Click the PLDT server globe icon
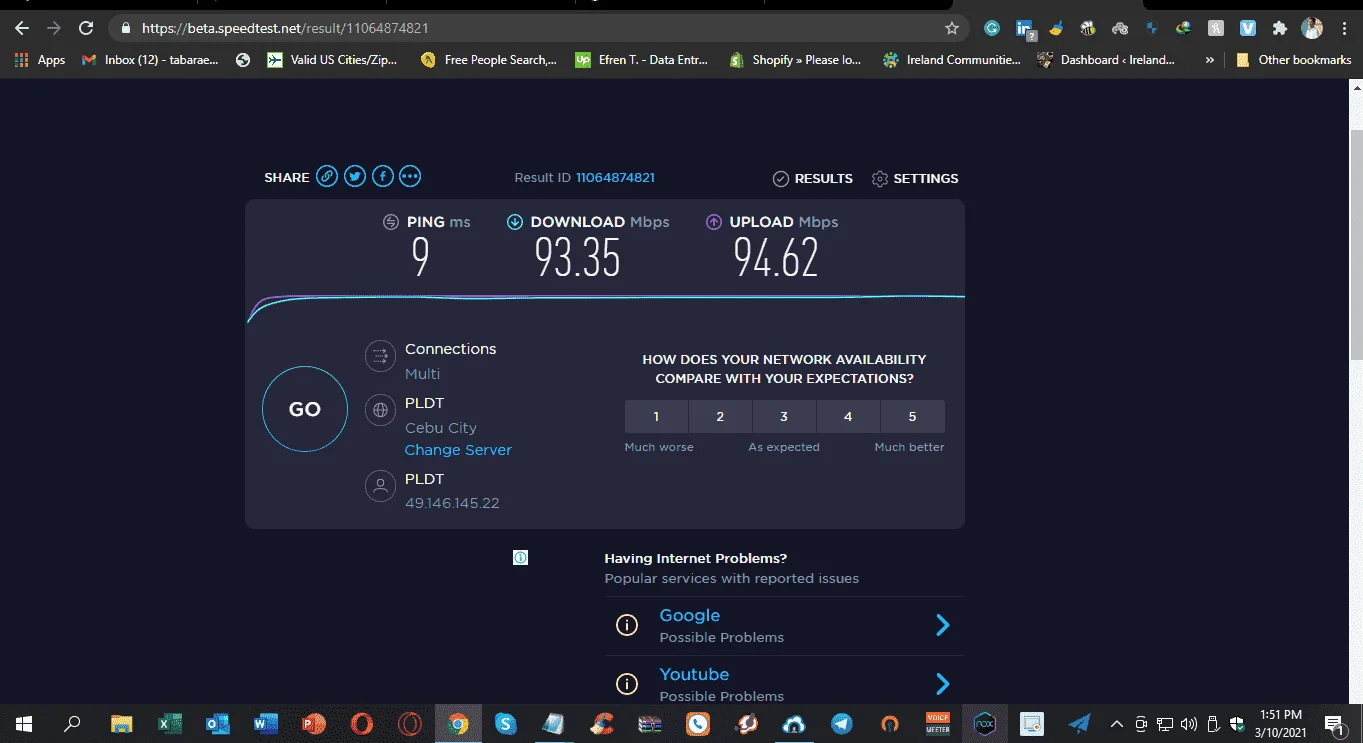The height and width of the screenshot is (743, 1363). coord(380,410)
